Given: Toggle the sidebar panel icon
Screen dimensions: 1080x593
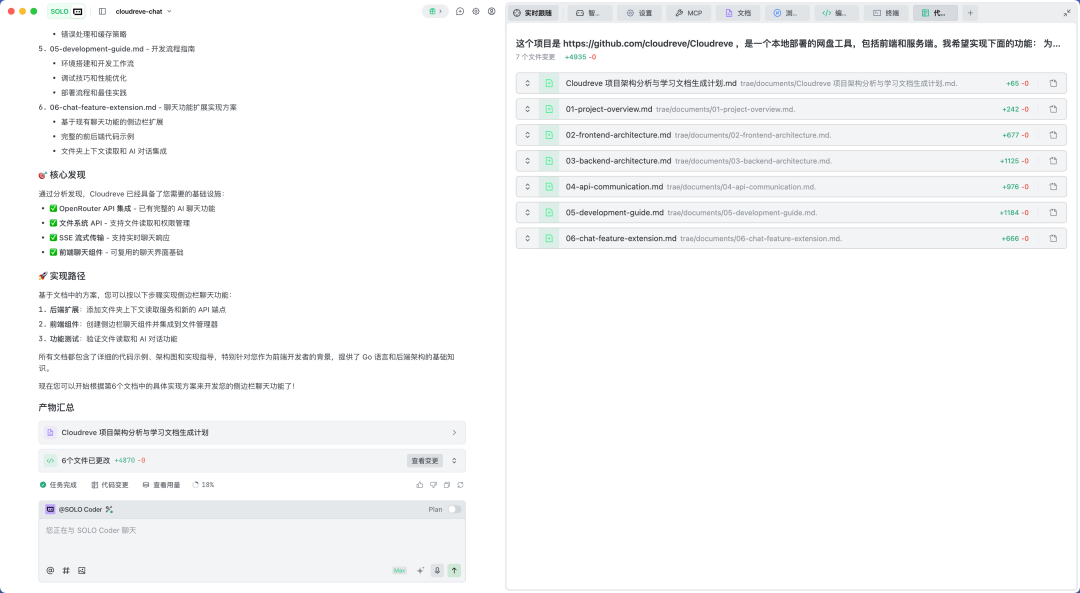Looking at the screenshot, I should [x=103, y=12].
